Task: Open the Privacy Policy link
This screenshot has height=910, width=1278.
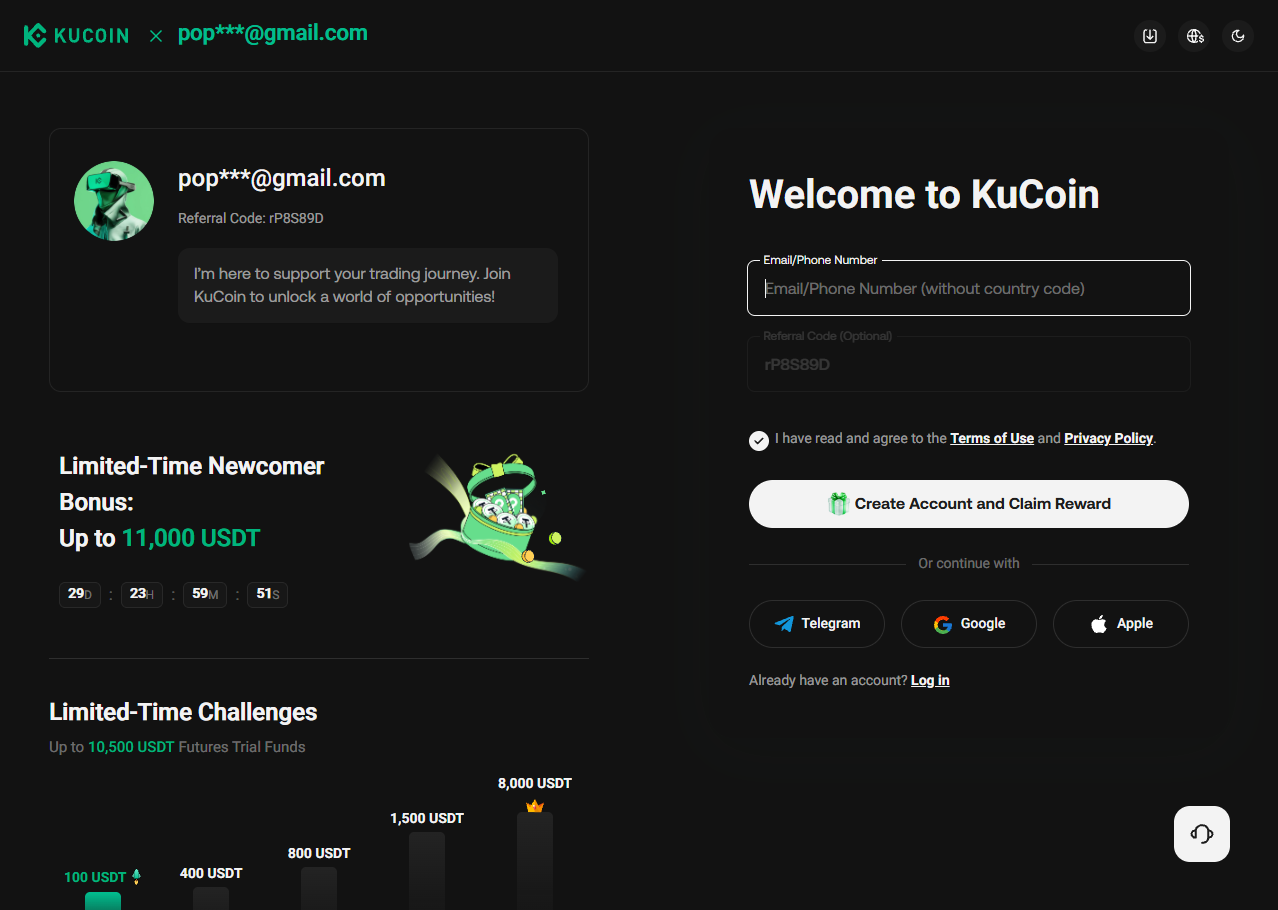Action: 1107,438
